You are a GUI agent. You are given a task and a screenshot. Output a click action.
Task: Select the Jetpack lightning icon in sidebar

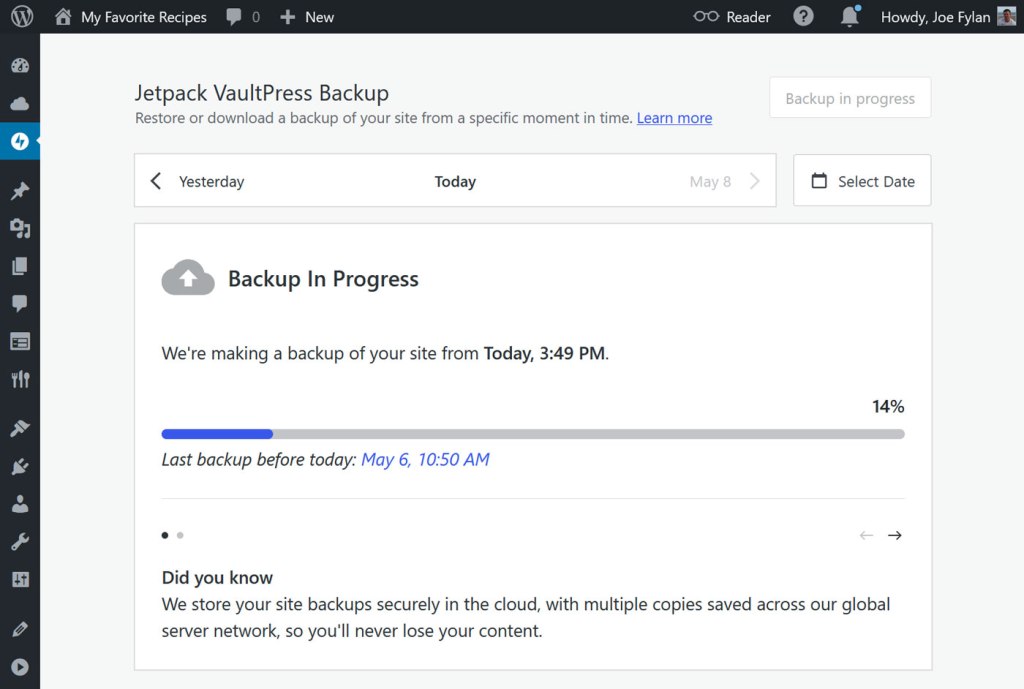(20, 141)
